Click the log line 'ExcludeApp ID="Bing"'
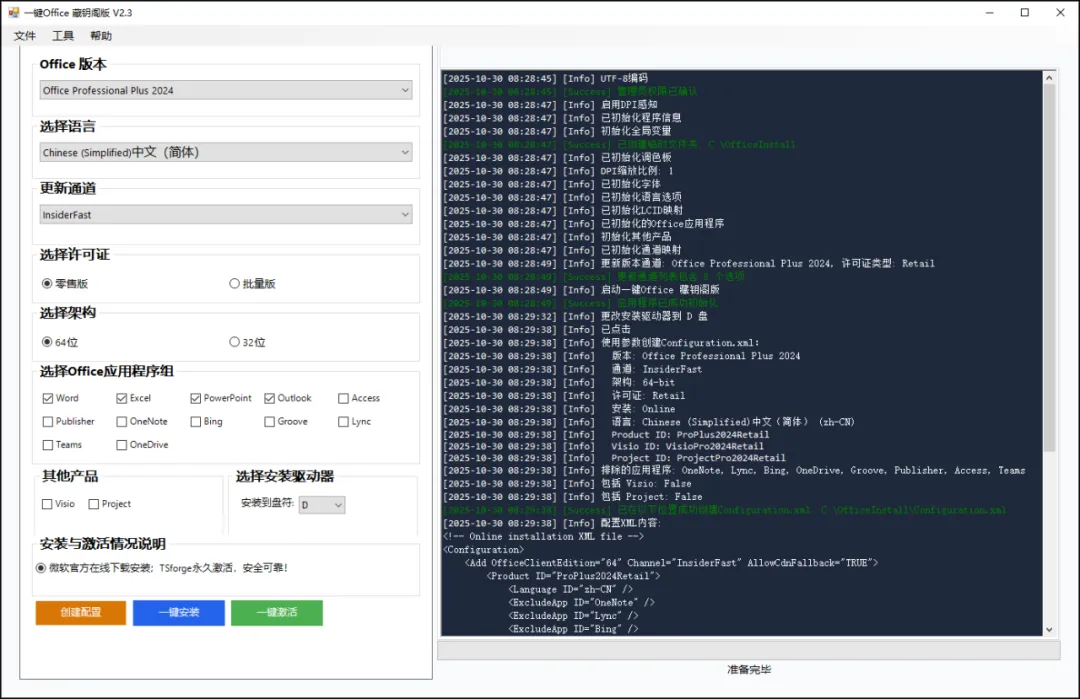This screenshot has width=1080, height=699. [x=574, y=629]
